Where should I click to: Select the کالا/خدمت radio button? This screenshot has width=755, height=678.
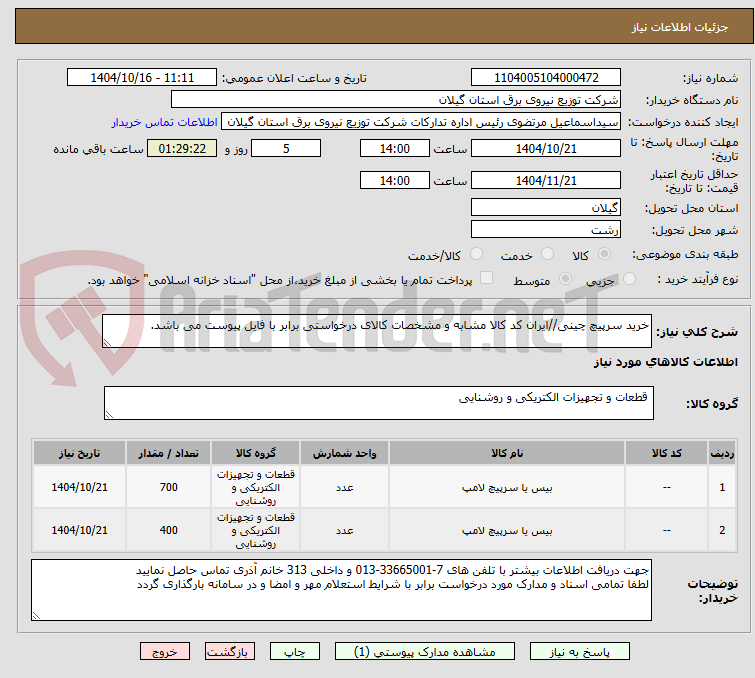click(x=476, y=254)
